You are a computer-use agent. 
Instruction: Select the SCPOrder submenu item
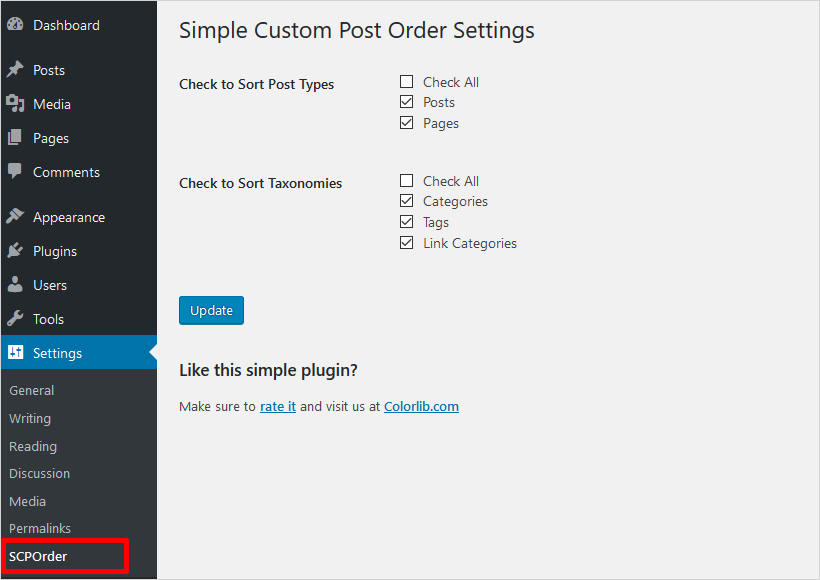[x=38, y=556]
